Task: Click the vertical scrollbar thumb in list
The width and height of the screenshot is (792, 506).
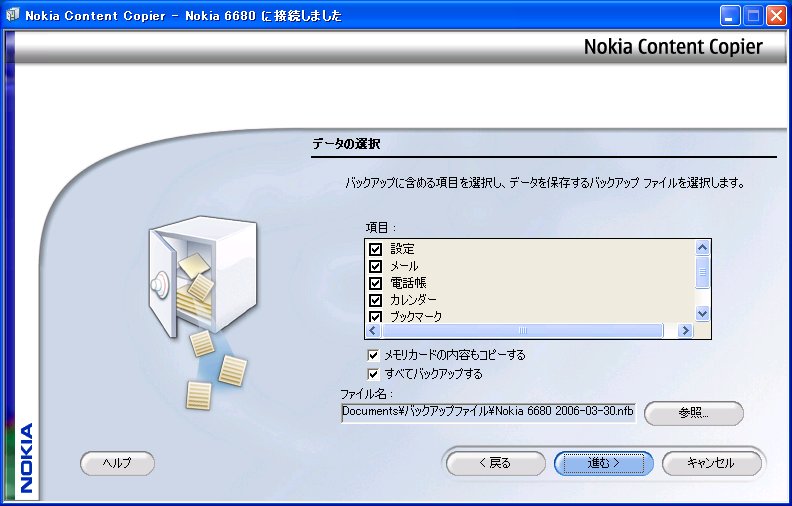Action: [702, 273]
